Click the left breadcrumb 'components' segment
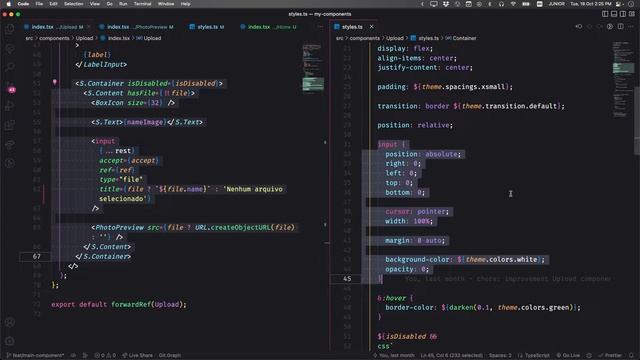640x360 pixels. (54, 38)
